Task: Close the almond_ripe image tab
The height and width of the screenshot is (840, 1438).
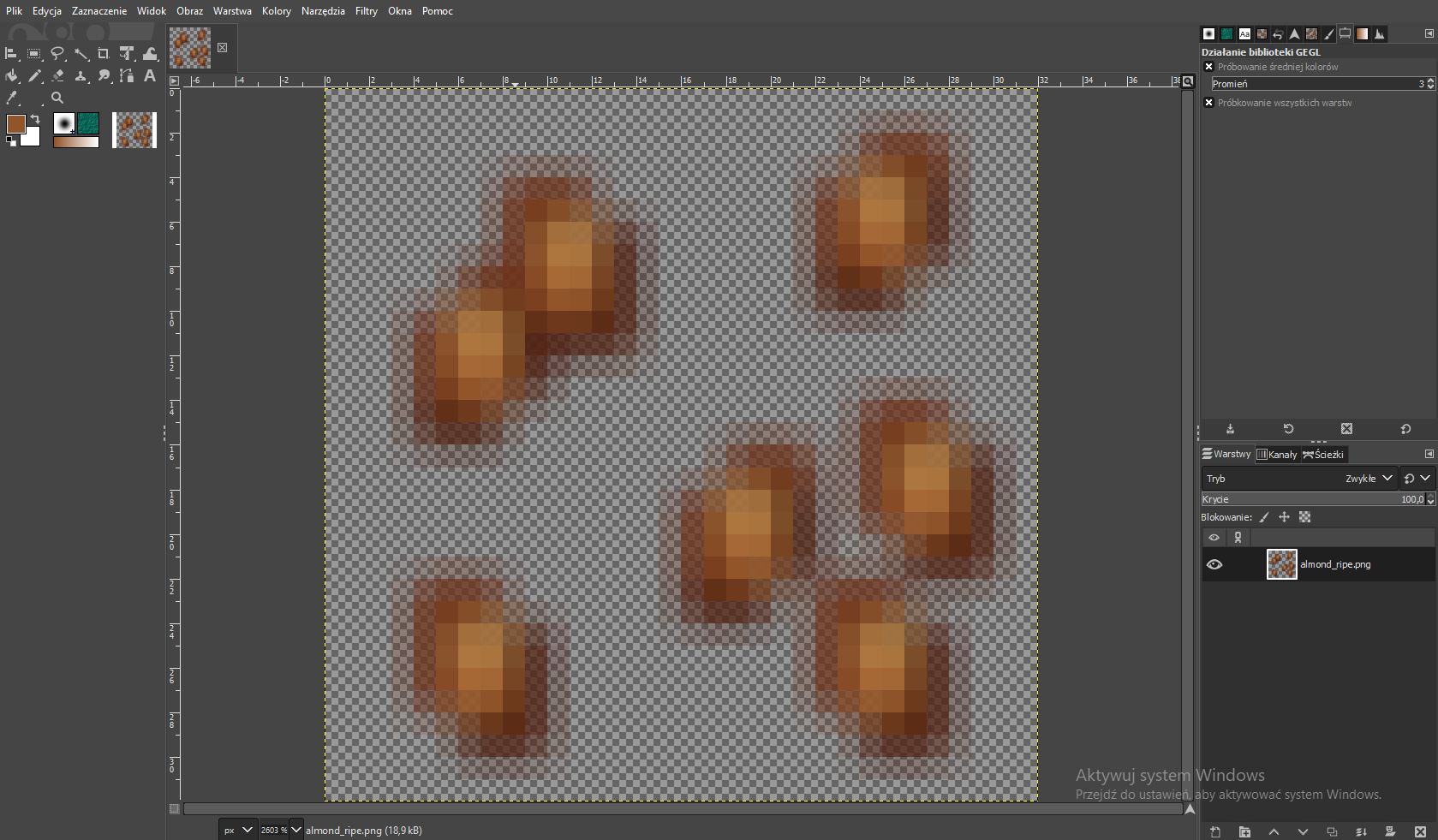Action: (x=223, y=48)
